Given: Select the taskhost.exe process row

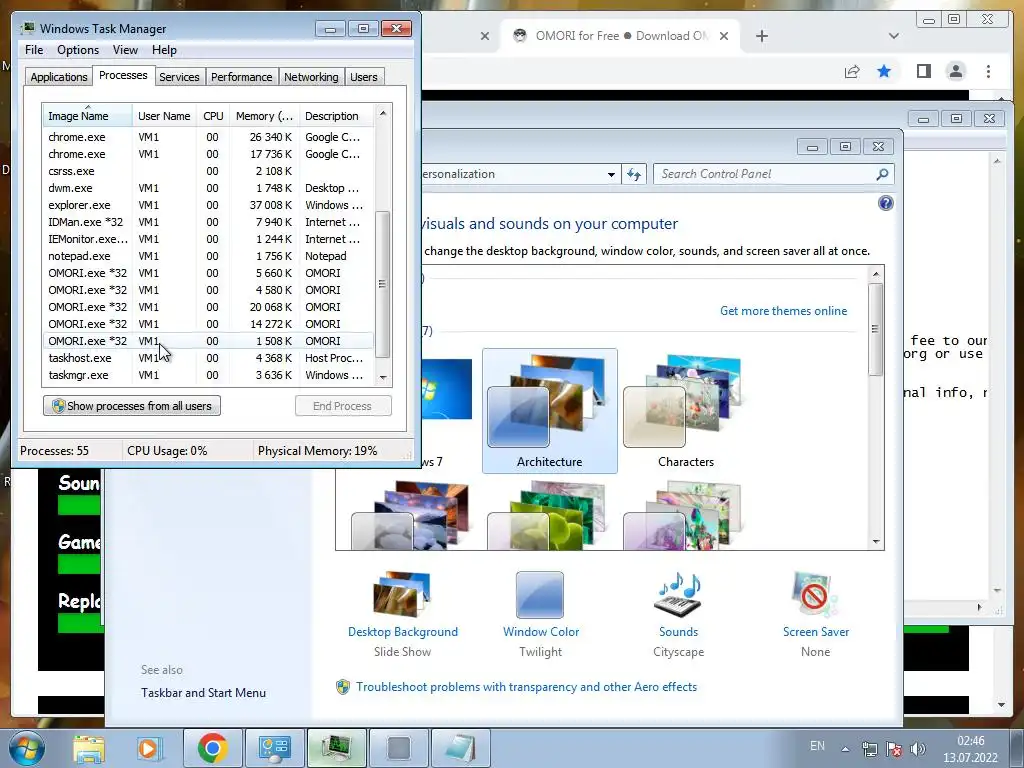Looking at the screenshot, I should [208, 358].
